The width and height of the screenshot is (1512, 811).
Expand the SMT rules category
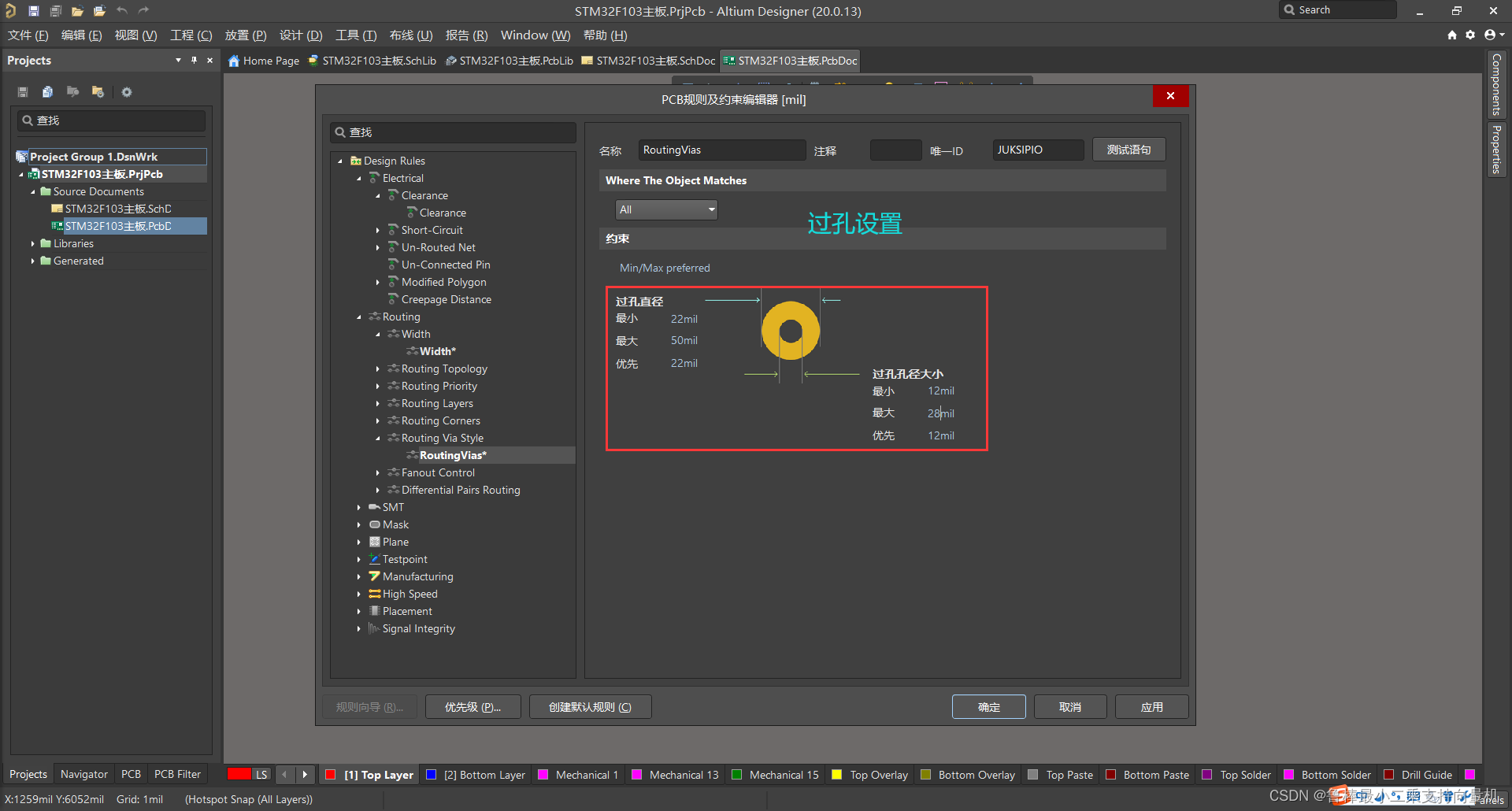coord(359,507)
